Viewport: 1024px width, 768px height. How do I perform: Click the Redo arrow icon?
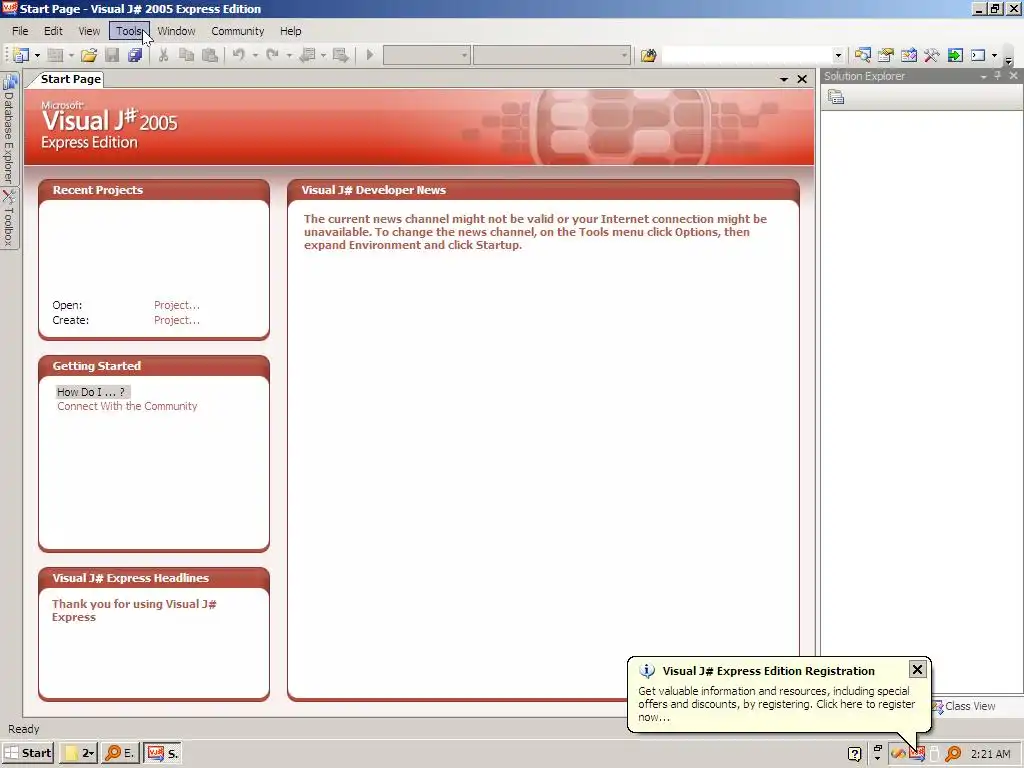pos(272,56)
